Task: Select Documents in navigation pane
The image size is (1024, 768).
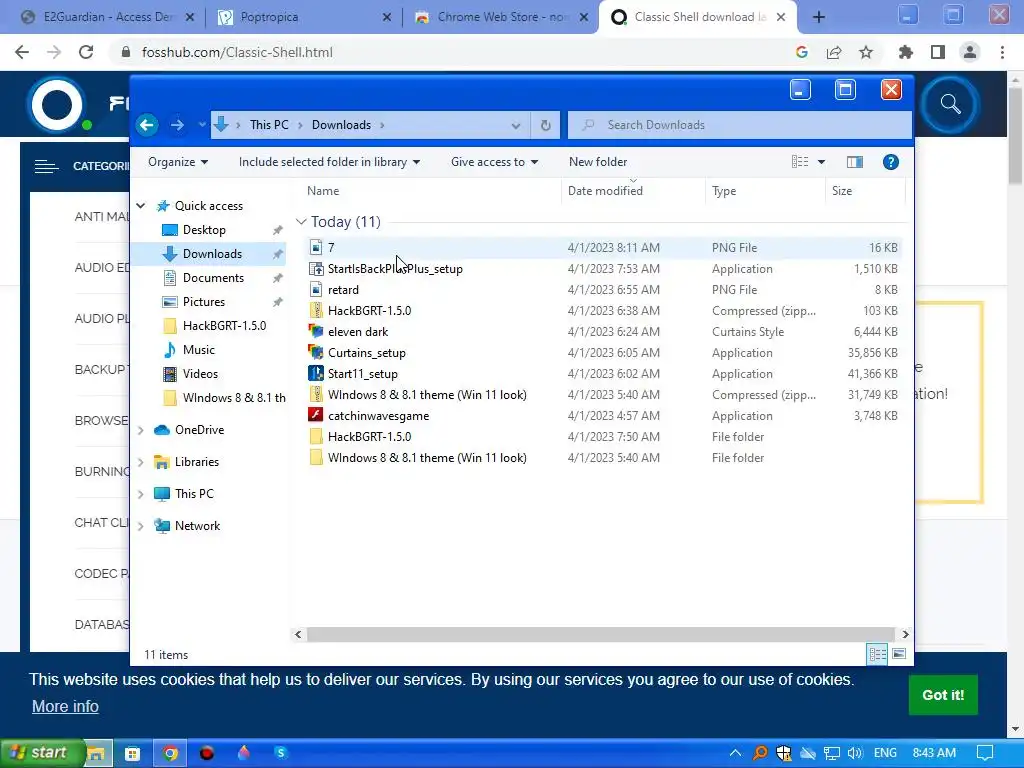Action: tap(213, 278)
